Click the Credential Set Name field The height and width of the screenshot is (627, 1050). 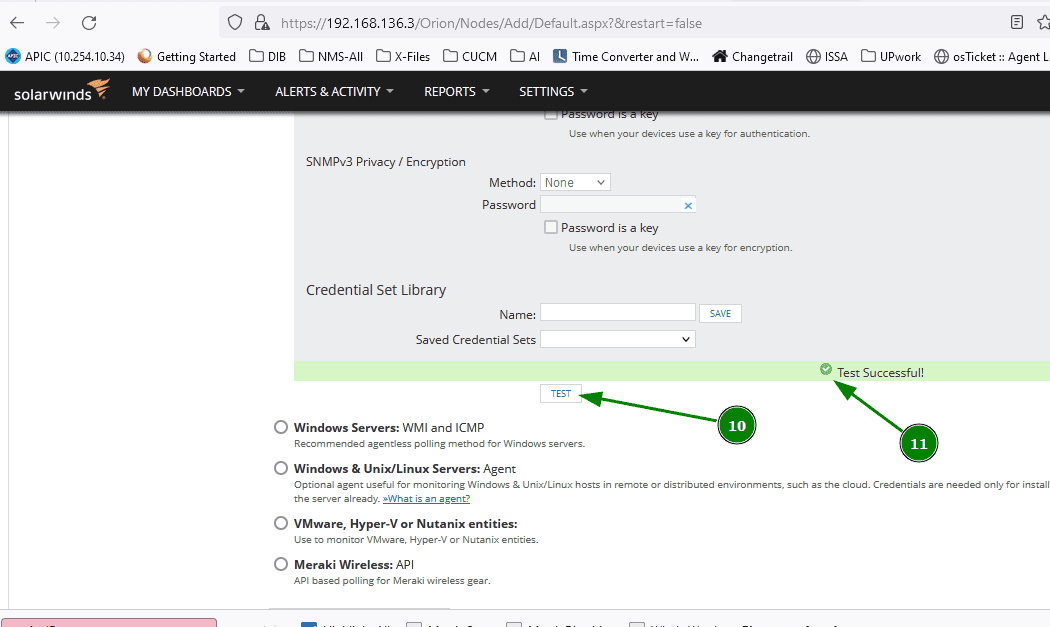tap(617, 312)
